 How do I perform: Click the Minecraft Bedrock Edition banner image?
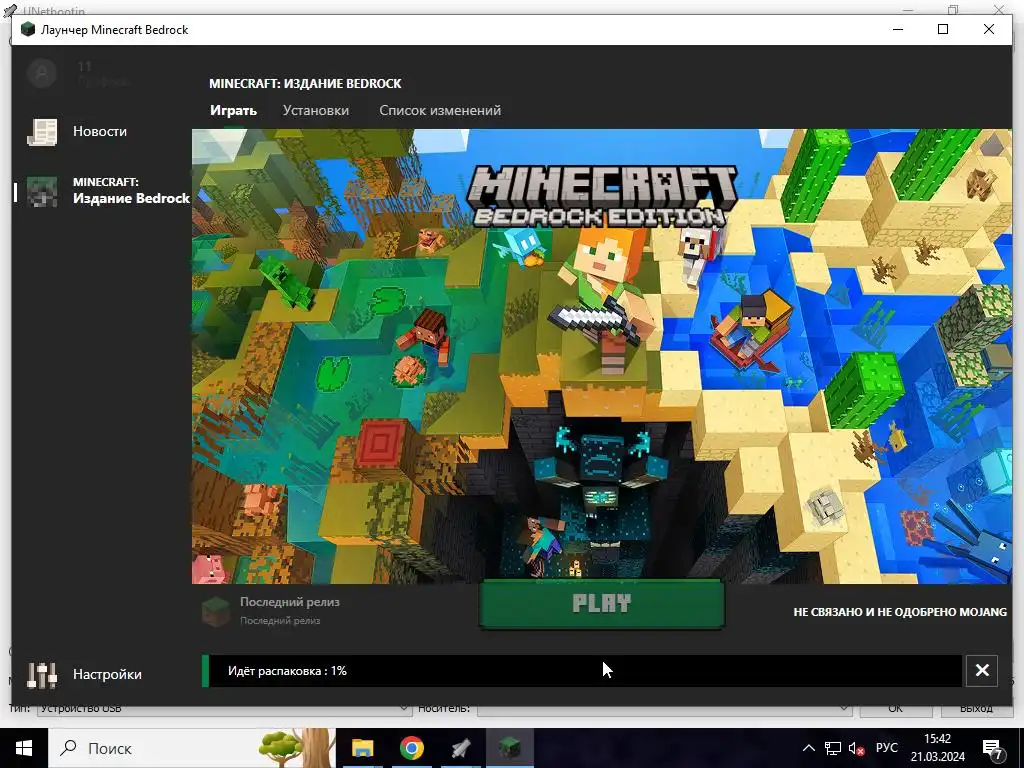coord(601,356)
